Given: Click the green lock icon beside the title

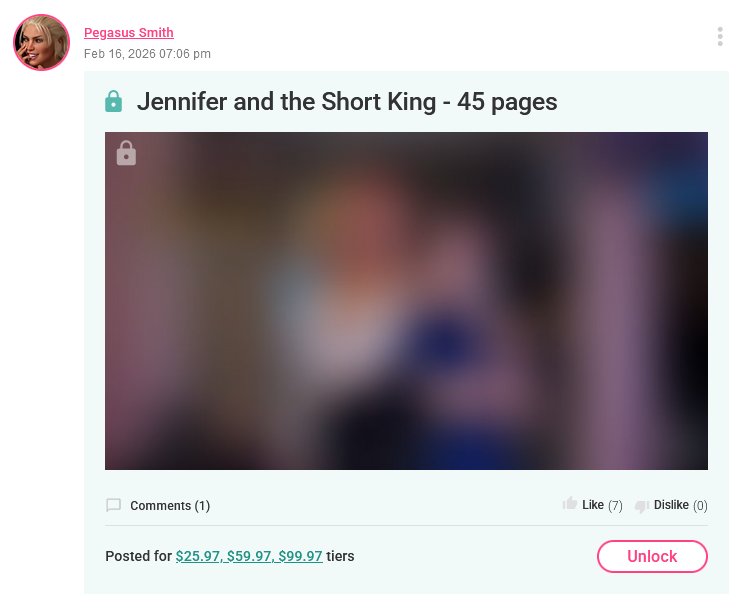Looking at the screenshot, I should (x=114, y=102).
